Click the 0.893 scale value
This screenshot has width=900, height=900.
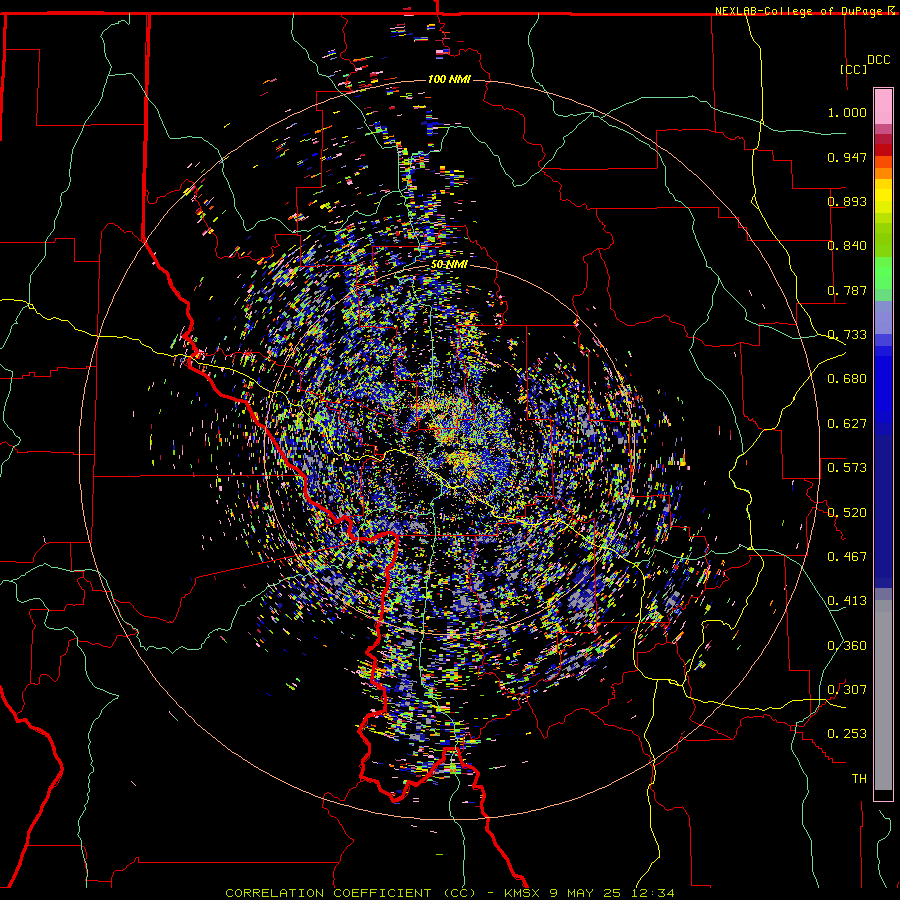[x=847, y=201]
